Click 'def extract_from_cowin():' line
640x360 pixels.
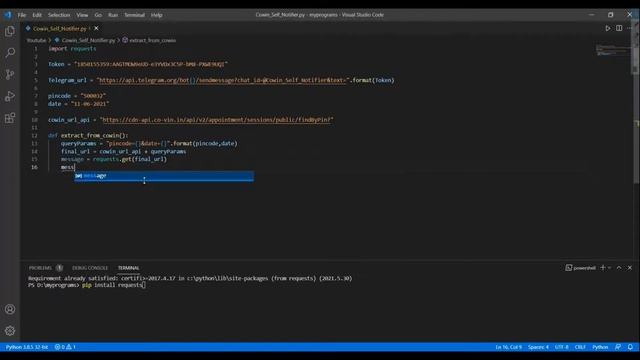click(88, 136)
